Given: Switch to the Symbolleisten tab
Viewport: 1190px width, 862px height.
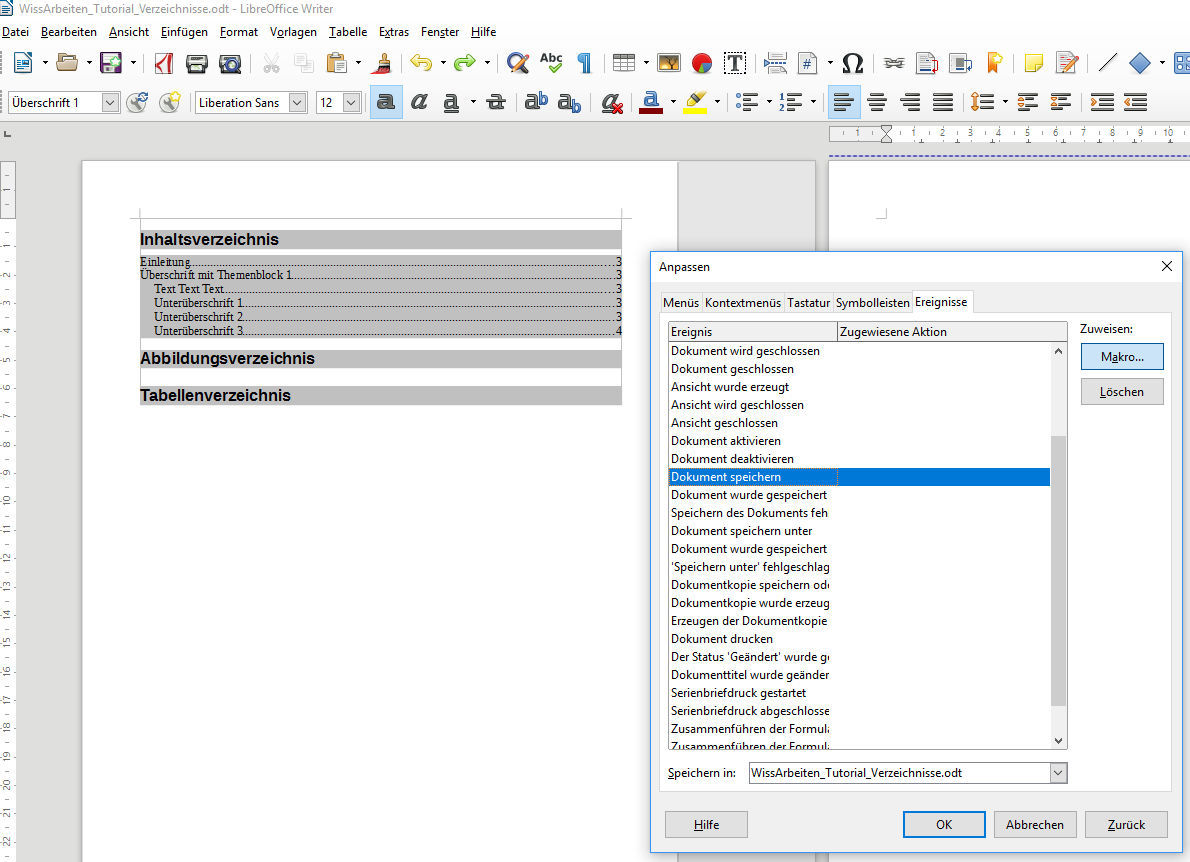Looking at the screenshot, I should click(873, 303).
